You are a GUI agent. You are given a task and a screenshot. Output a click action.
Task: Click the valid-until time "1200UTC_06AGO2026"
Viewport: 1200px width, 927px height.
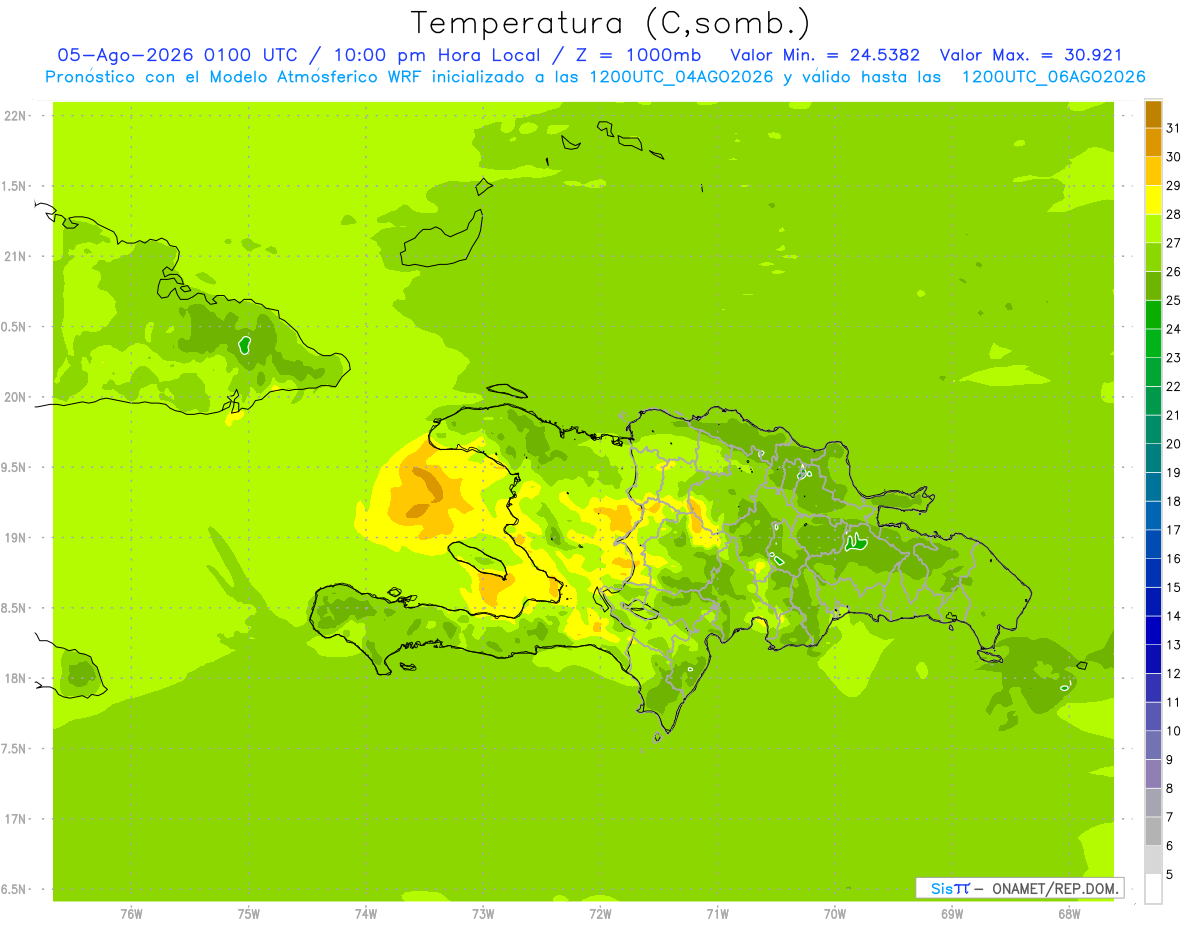point(1053,77)
